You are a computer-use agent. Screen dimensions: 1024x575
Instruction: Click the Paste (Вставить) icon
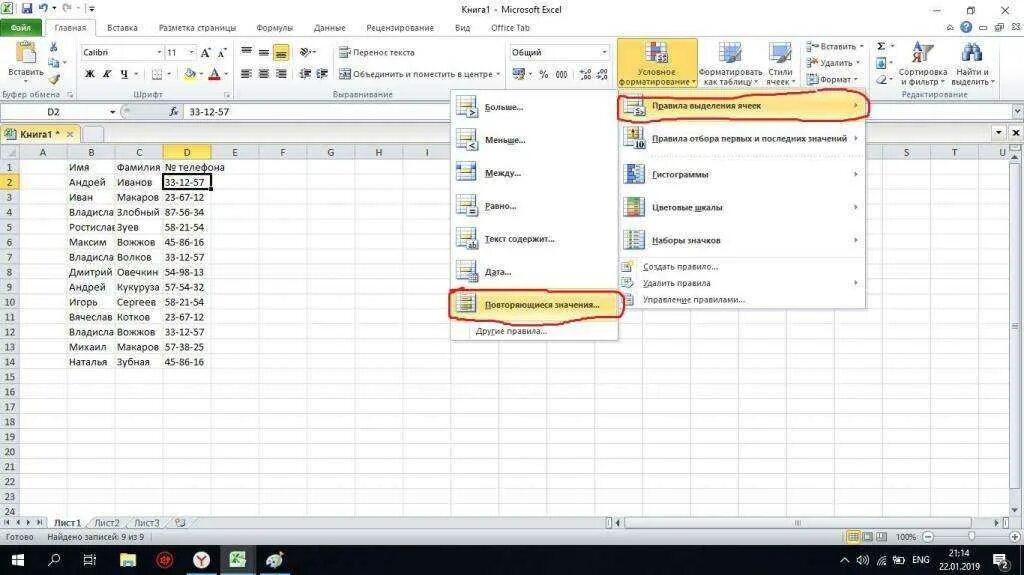point(25,54)
